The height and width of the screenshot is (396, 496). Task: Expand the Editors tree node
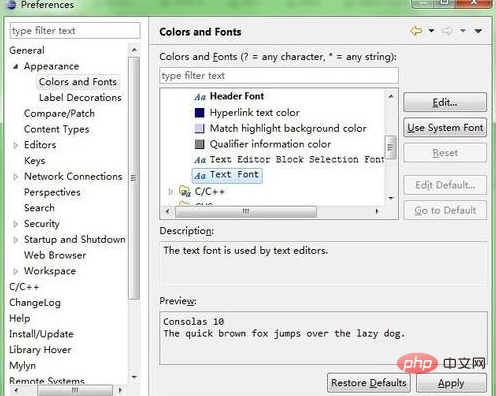[x=15, y=145]
